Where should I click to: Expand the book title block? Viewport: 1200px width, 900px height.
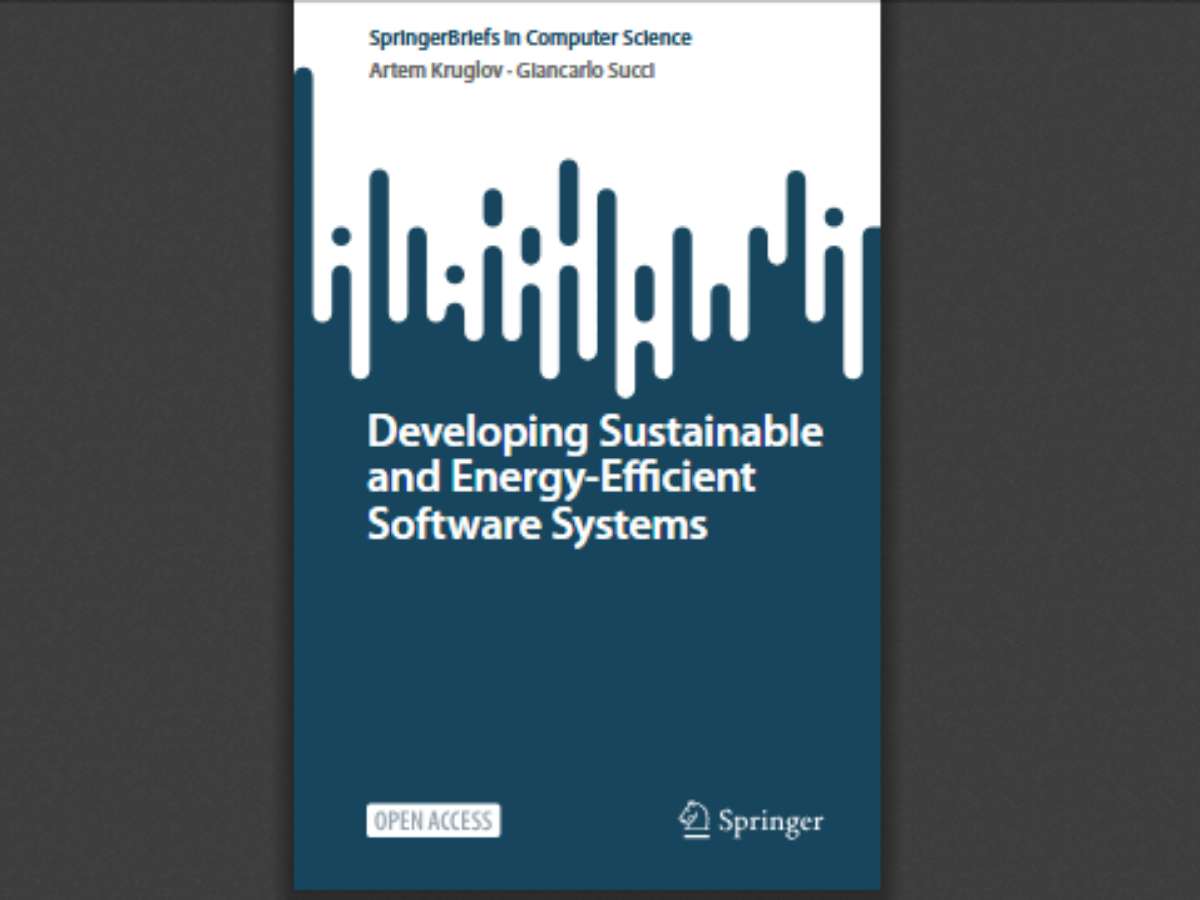(596, 477)
